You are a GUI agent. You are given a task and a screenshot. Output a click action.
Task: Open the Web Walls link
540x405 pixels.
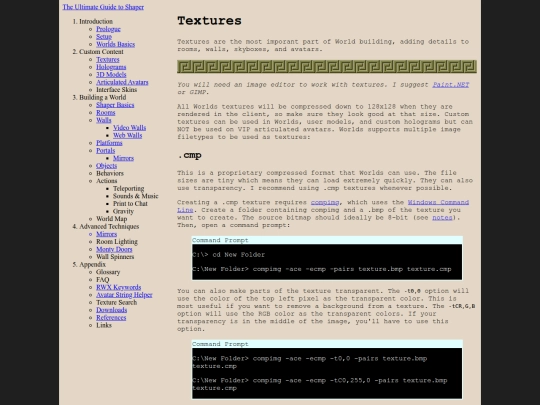pyautogui.click(x=127, y=135)
